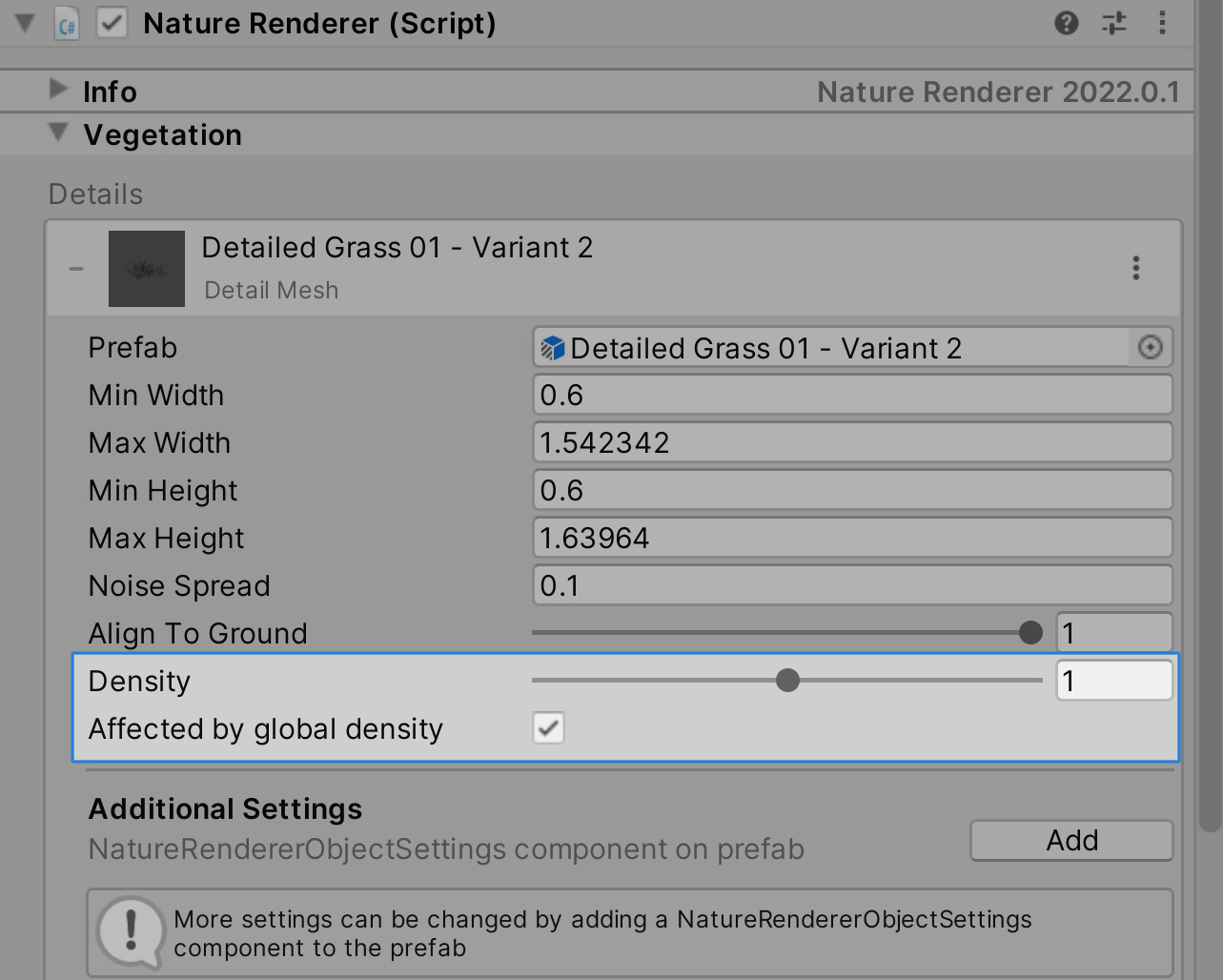
Task: Uncheck Affected by global density
Action: click(547, 727)
